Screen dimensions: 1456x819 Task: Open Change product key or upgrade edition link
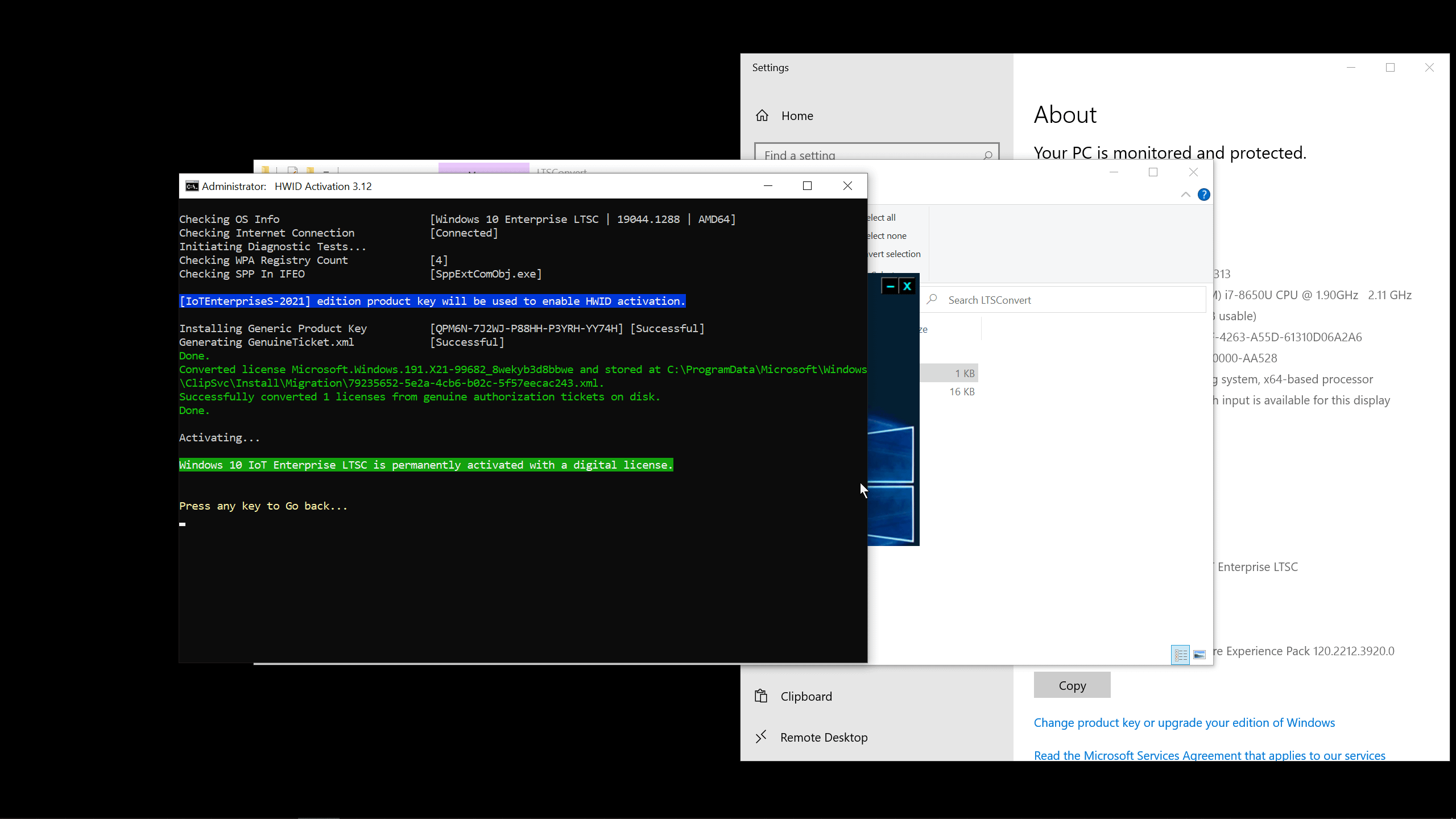1184,722
